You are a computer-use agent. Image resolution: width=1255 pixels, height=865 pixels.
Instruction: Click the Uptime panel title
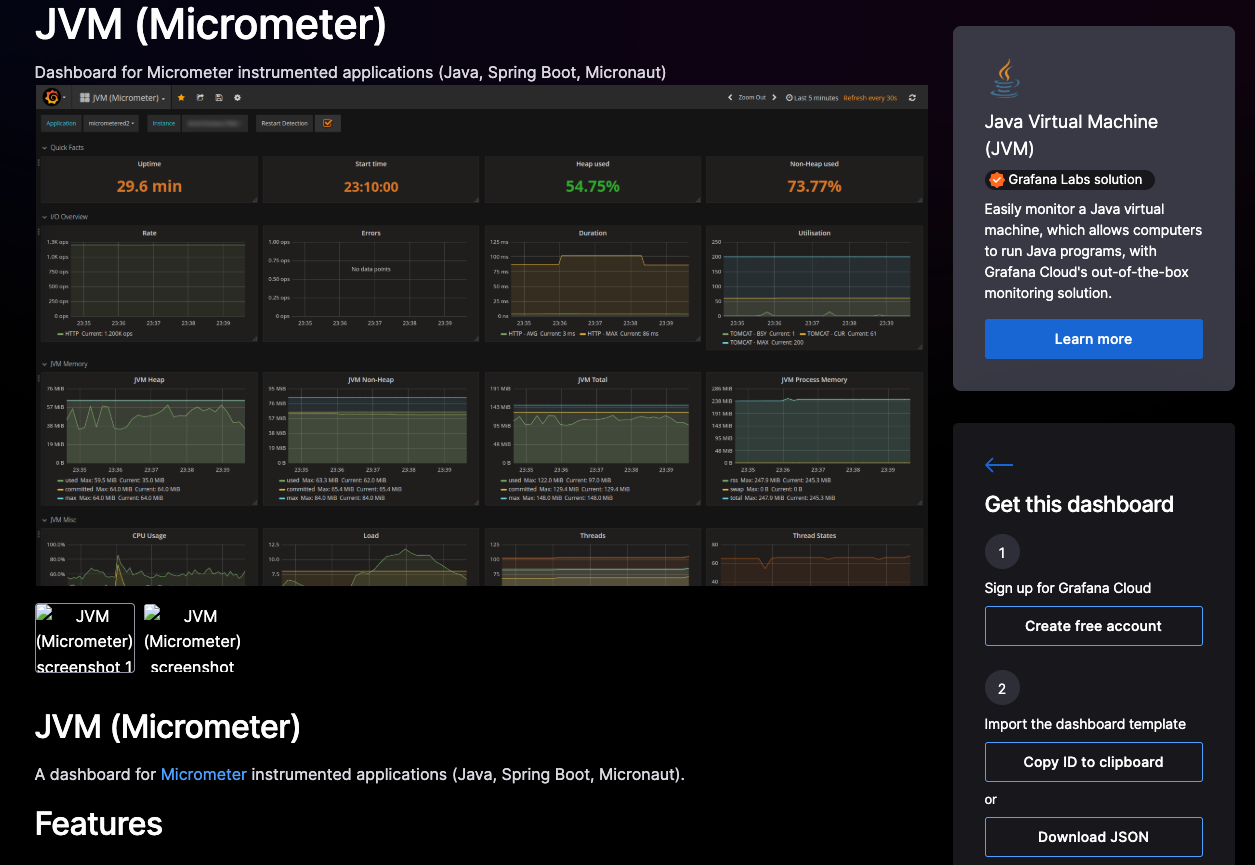point(149,164)
